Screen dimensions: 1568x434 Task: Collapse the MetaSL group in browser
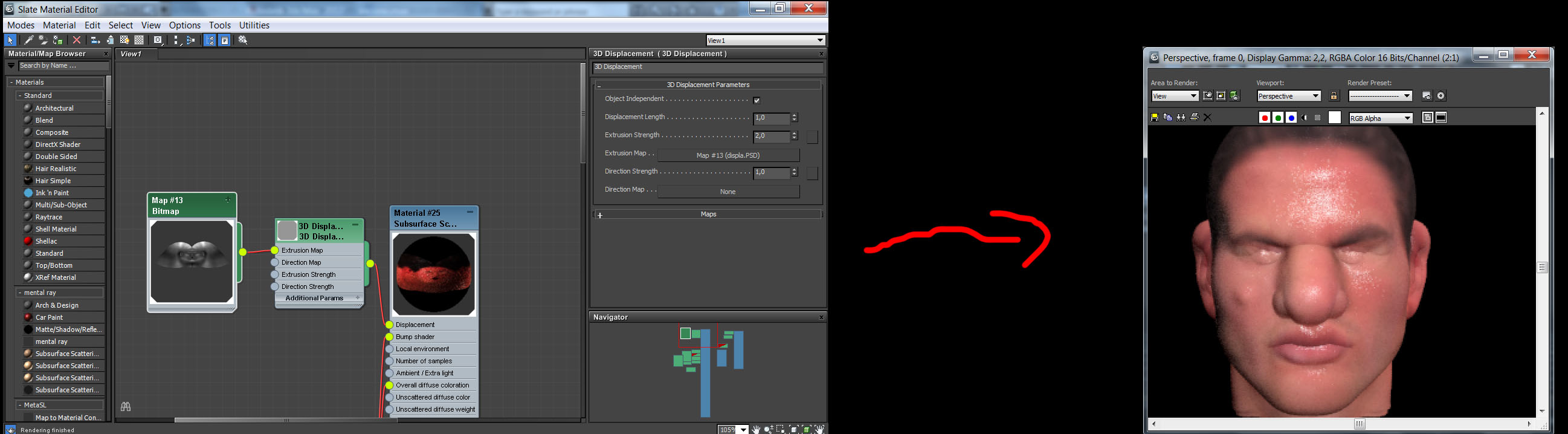pos(21,405)
